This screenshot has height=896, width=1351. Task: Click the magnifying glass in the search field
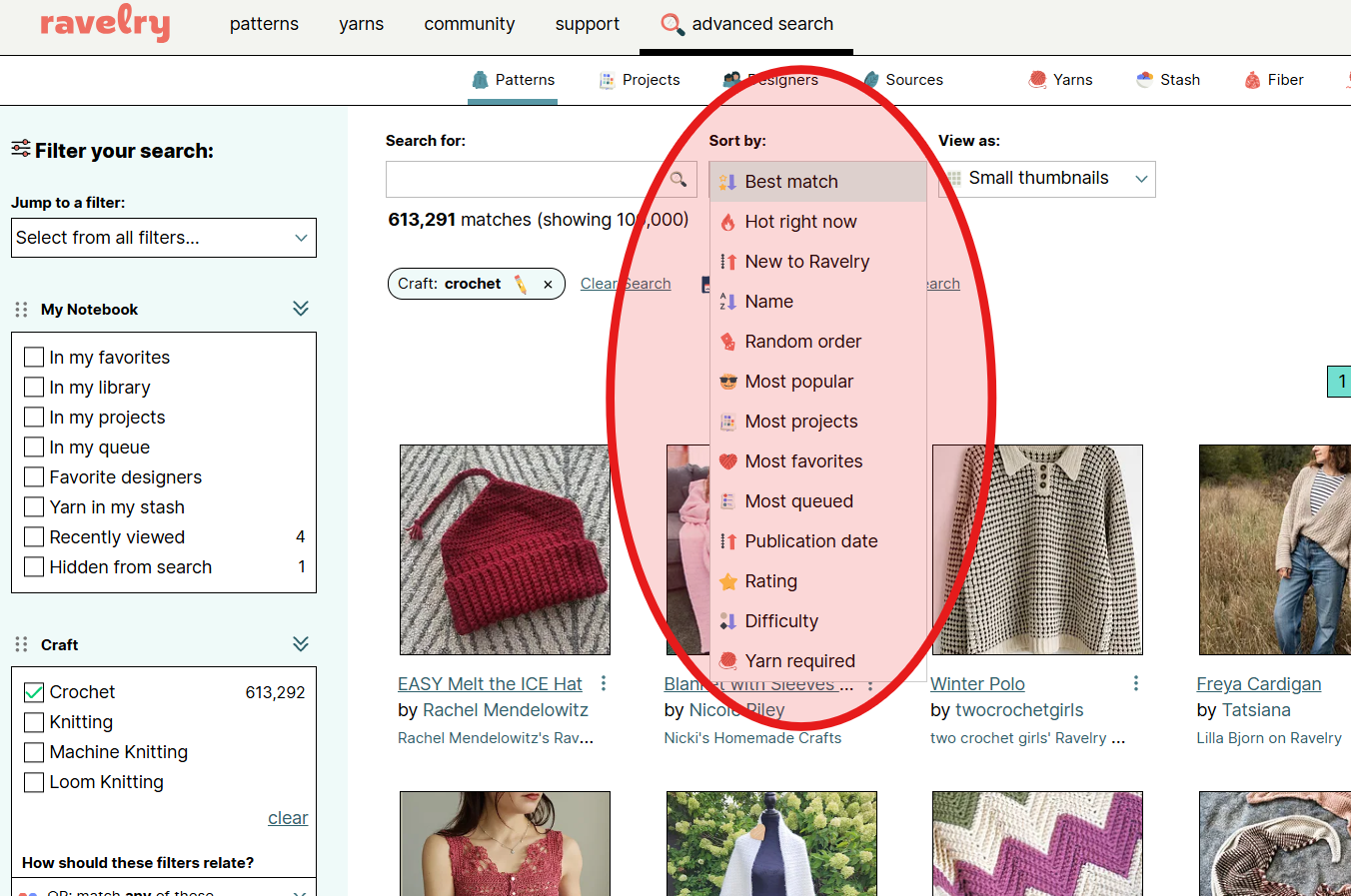pyautogui.click(x=678, y=180)
